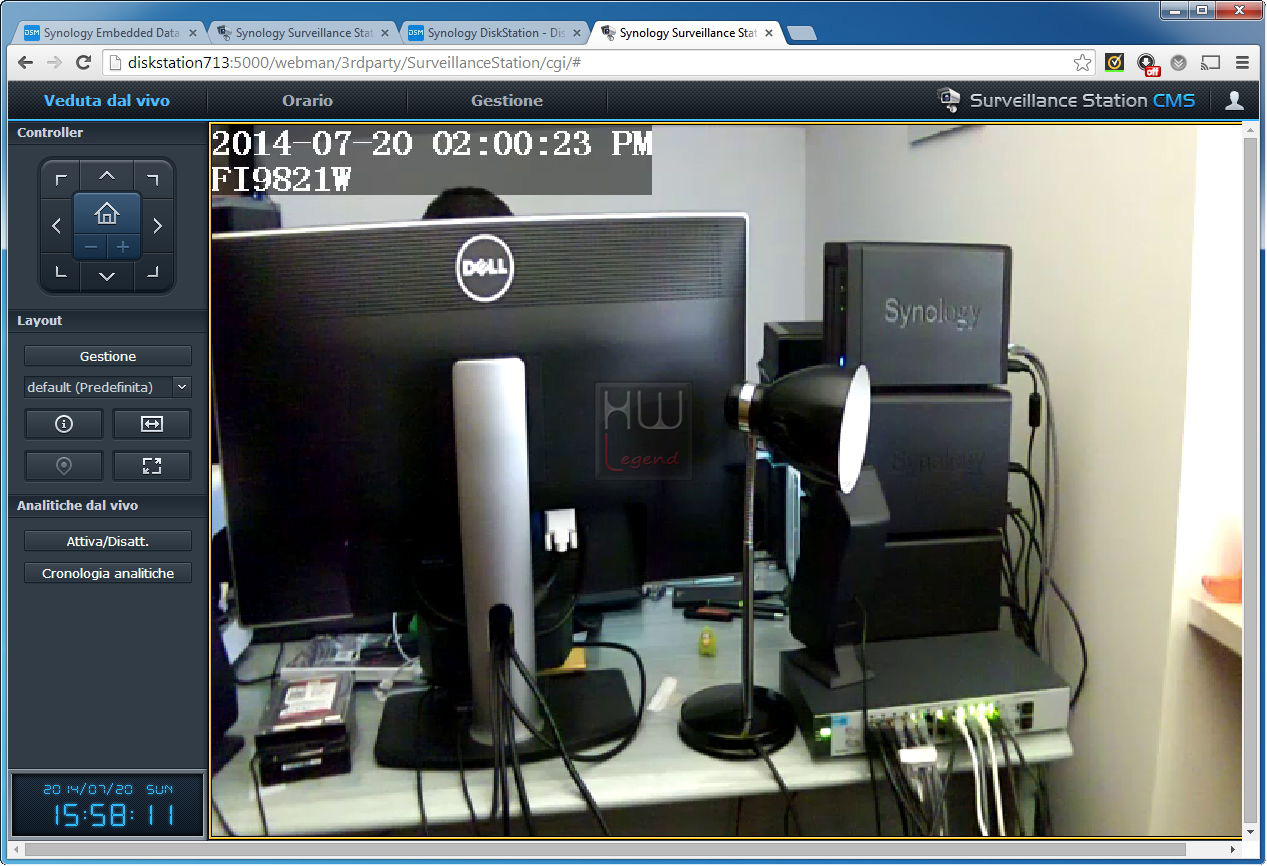
Task: Select Synology Embedded Data browser tab
Action: tap(110, 33)
